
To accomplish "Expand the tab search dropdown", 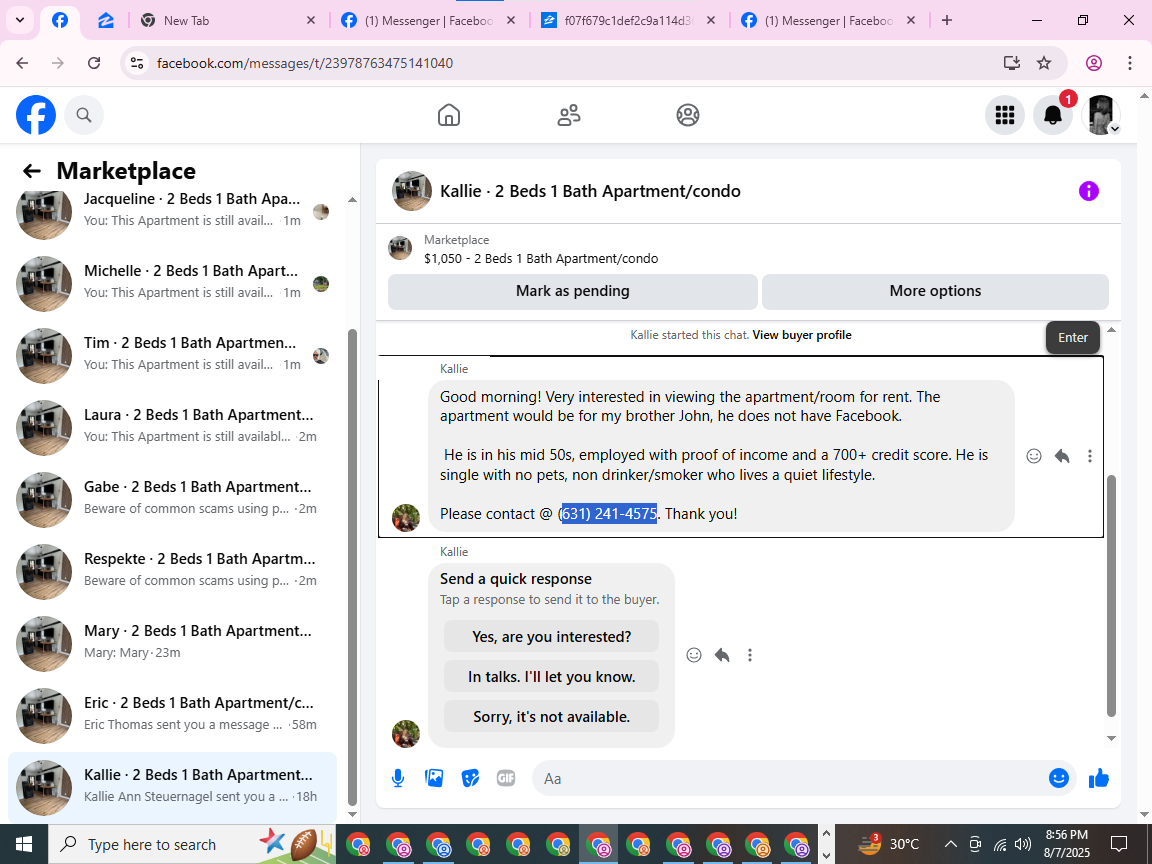I will pyautogui.click(x=20, y=21).
